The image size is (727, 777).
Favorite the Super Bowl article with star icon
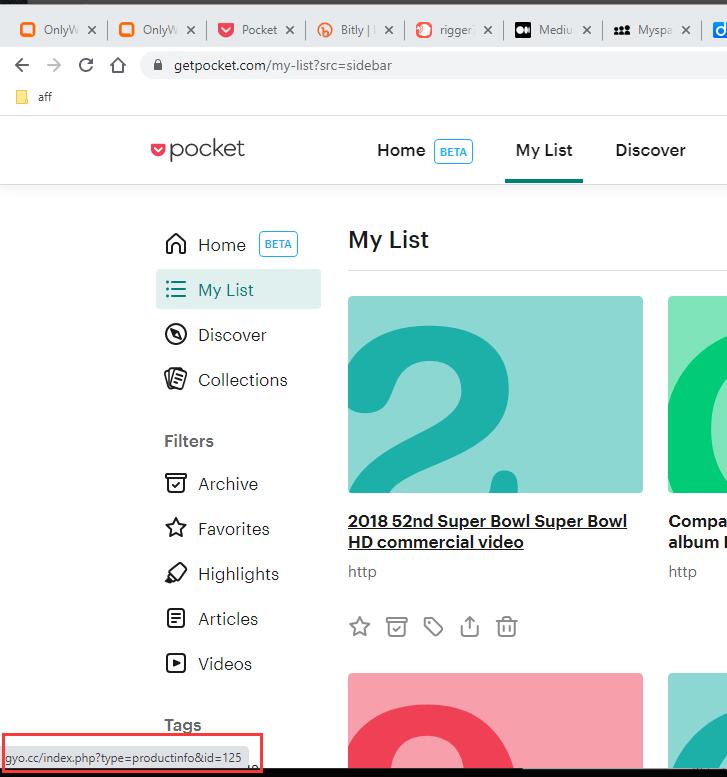pyautogui.click(x=360, y=627)
